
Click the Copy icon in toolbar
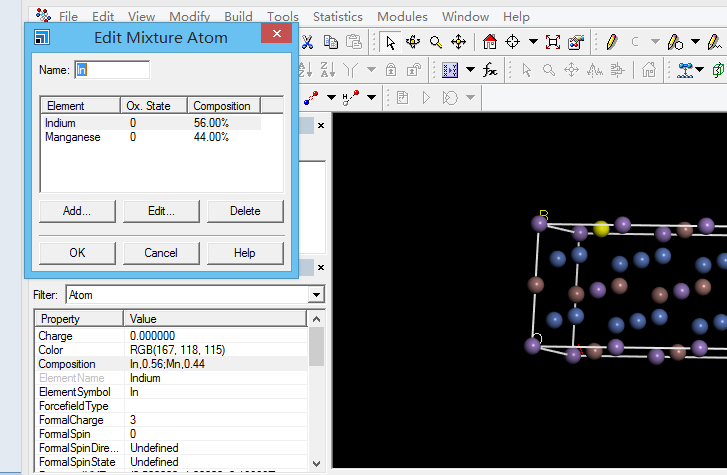[331, 42]
